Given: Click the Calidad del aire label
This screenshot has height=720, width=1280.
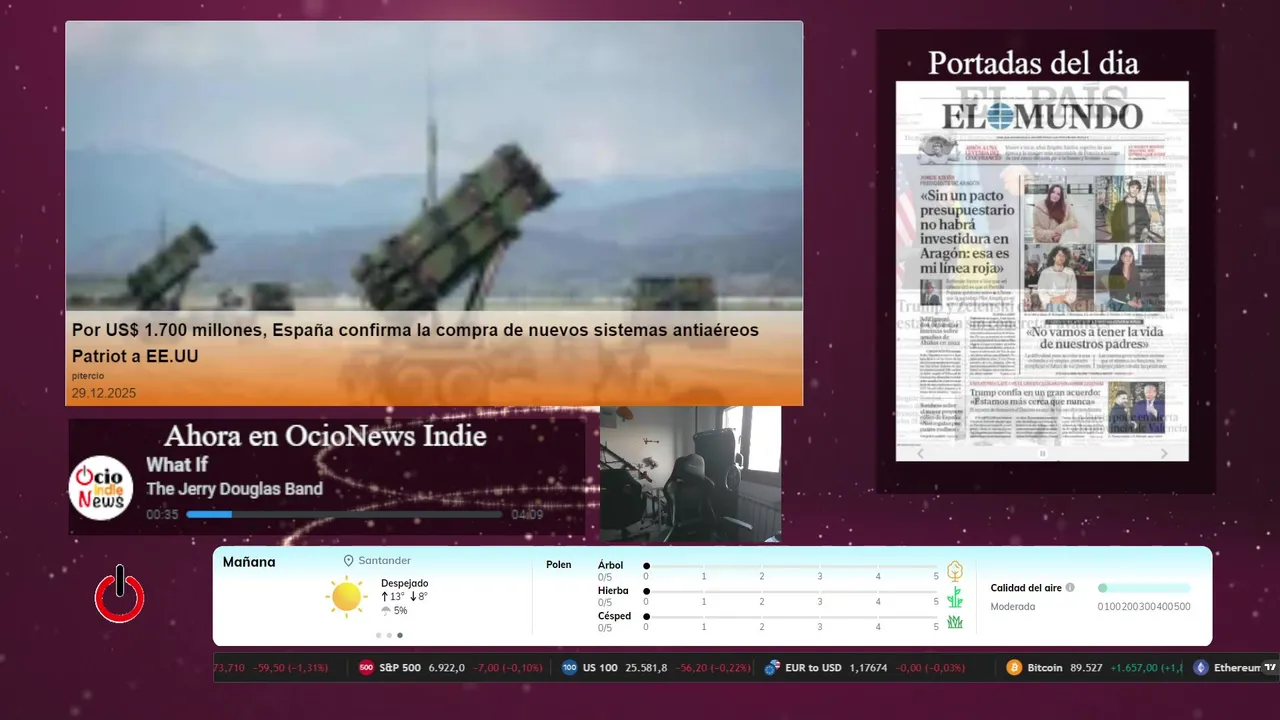Looking at the screenshot, I should [x=1026, y=588].
